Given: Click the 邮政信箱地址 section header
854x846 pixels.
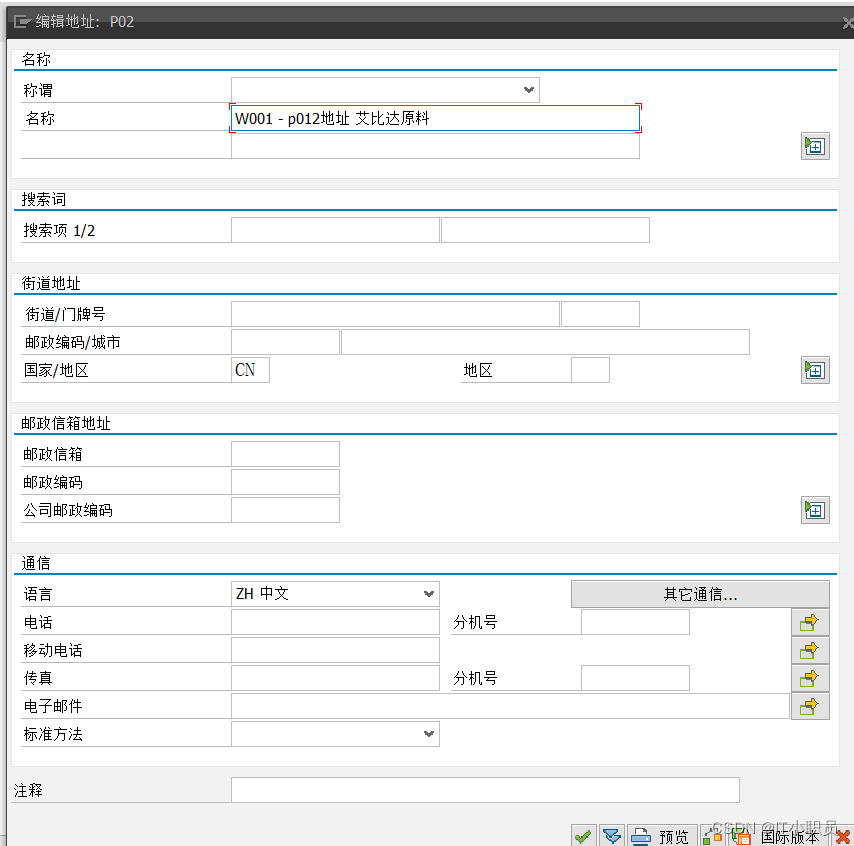Looking at the screenshot, I should (x=66, y=423).
